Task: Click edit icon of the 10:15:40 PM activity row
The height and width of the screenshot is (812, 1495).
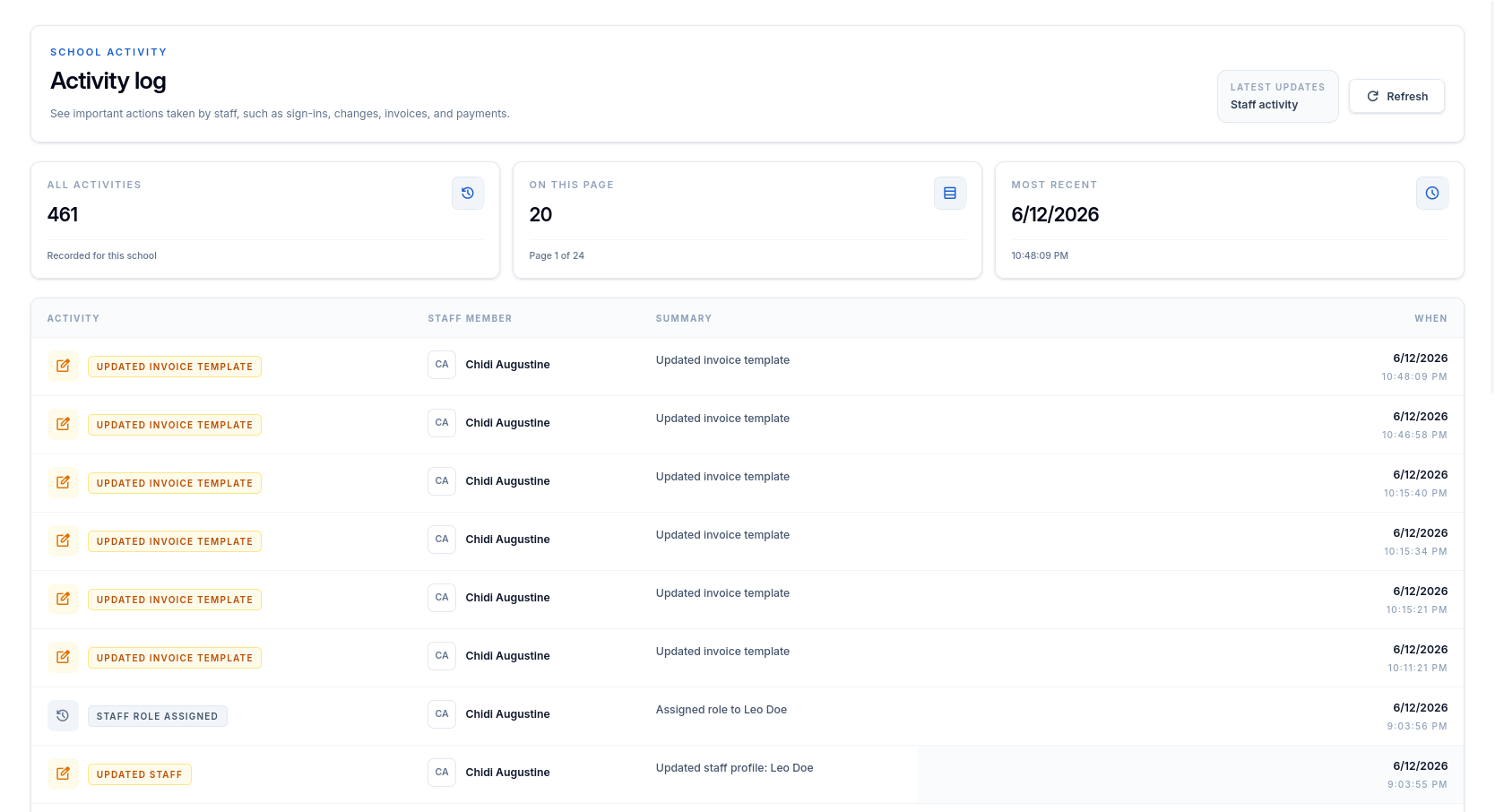Action: click(x=63, y=483)
